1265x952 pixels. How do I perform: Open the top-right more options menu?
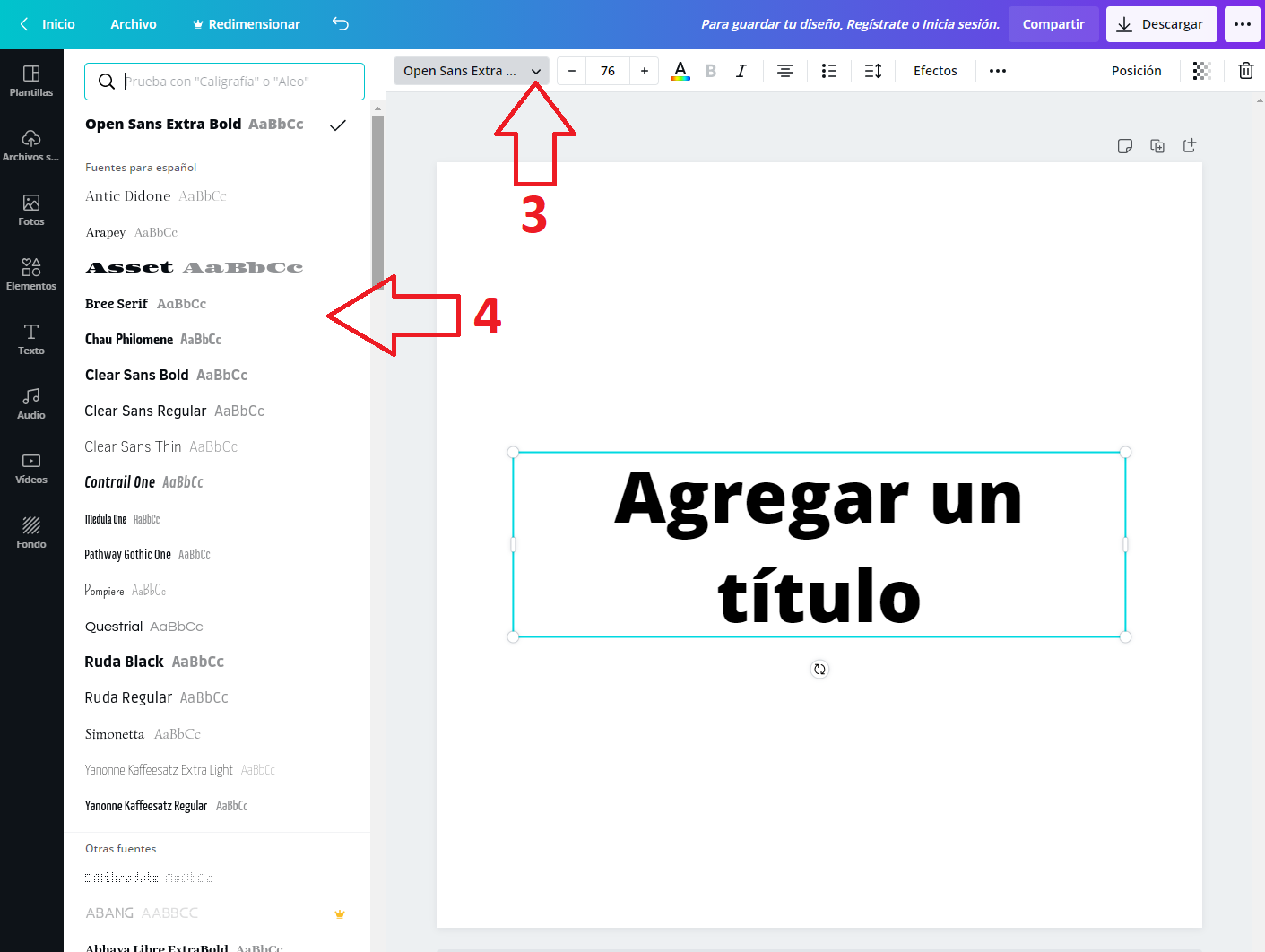coord(1243,24)
